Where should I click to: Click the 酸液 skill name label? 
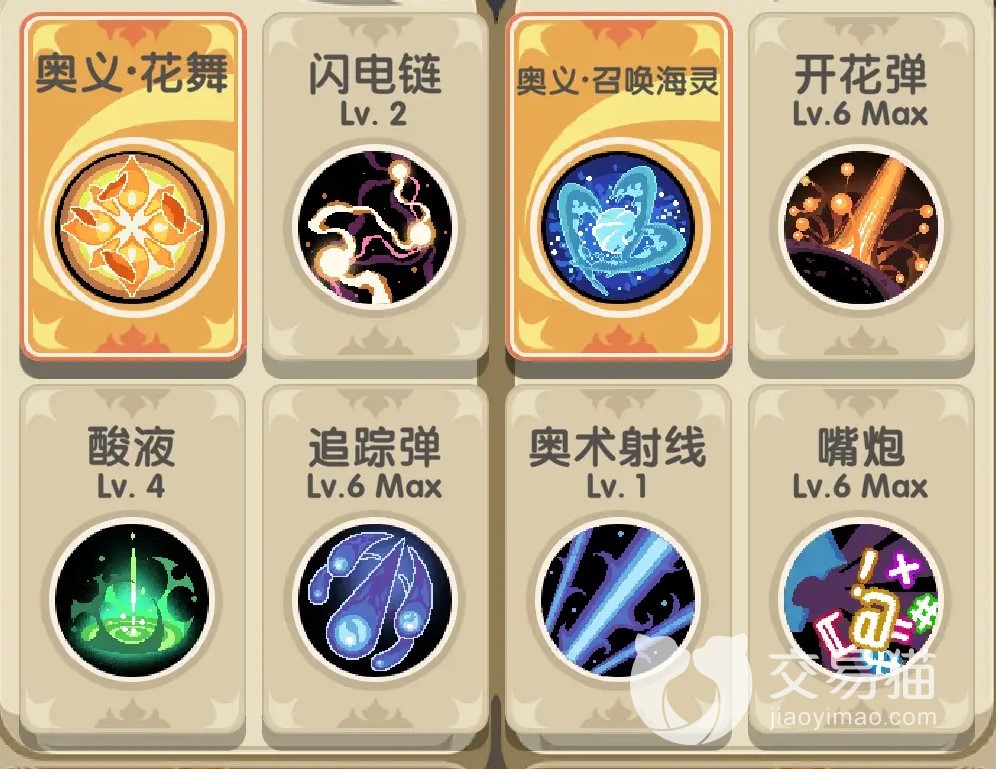tap(131, 446)
